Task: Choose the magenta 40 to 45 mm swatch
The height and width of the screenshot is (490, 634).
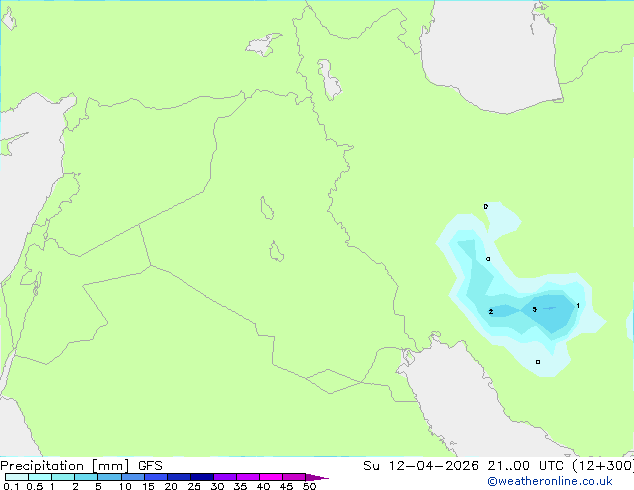Action: pyautogui.click(x=271, y=477)
